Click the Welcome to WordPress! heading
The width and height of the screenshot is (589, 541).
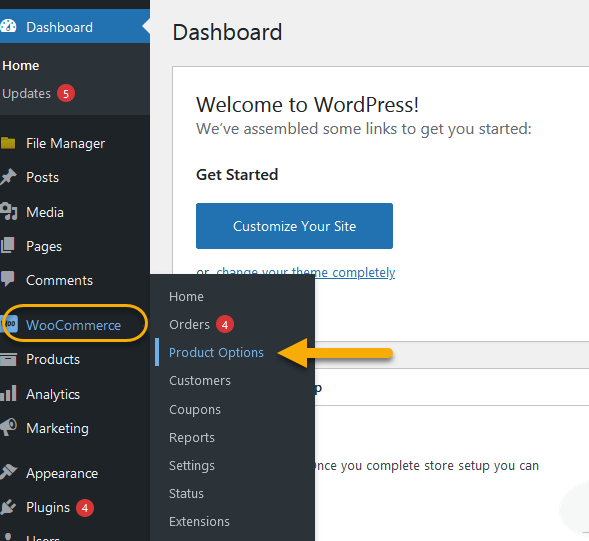[307, 104]
